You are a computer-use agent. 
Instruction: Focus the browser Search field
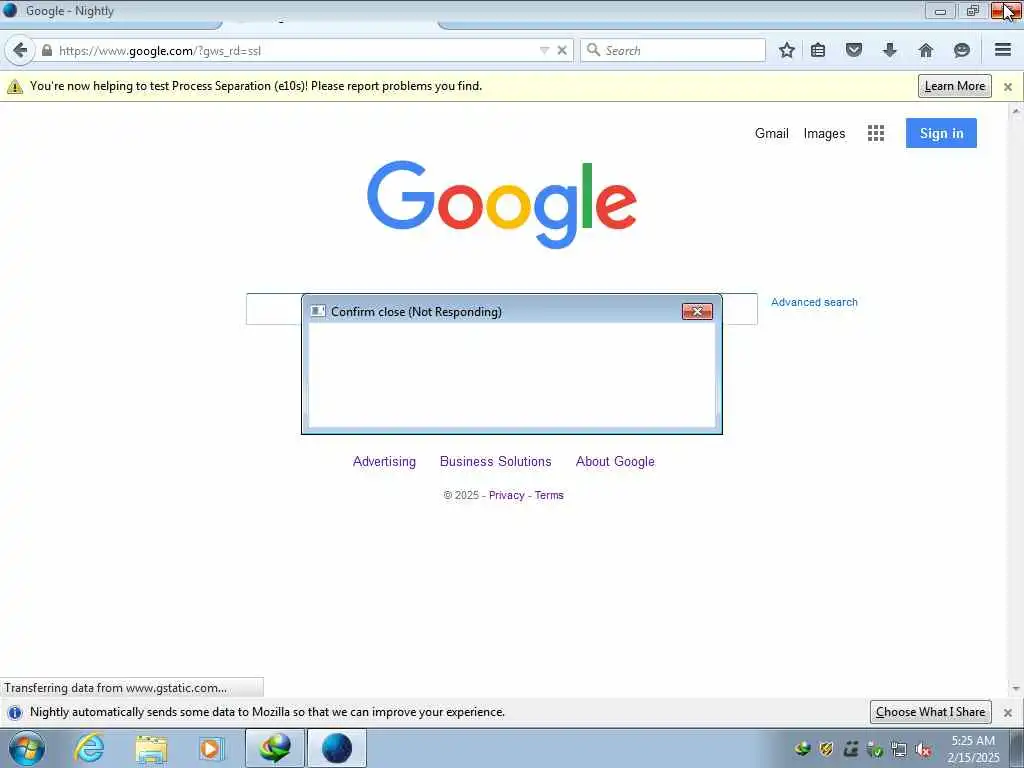point(673,50)
